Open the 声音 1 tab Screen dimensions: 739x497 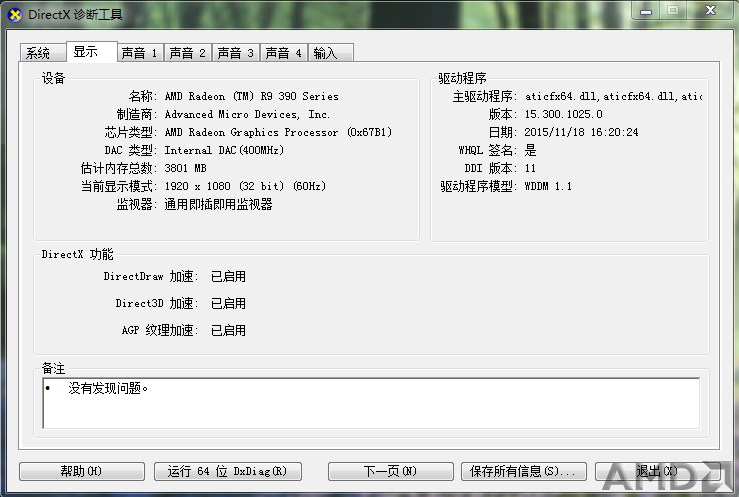click(140, 53)
